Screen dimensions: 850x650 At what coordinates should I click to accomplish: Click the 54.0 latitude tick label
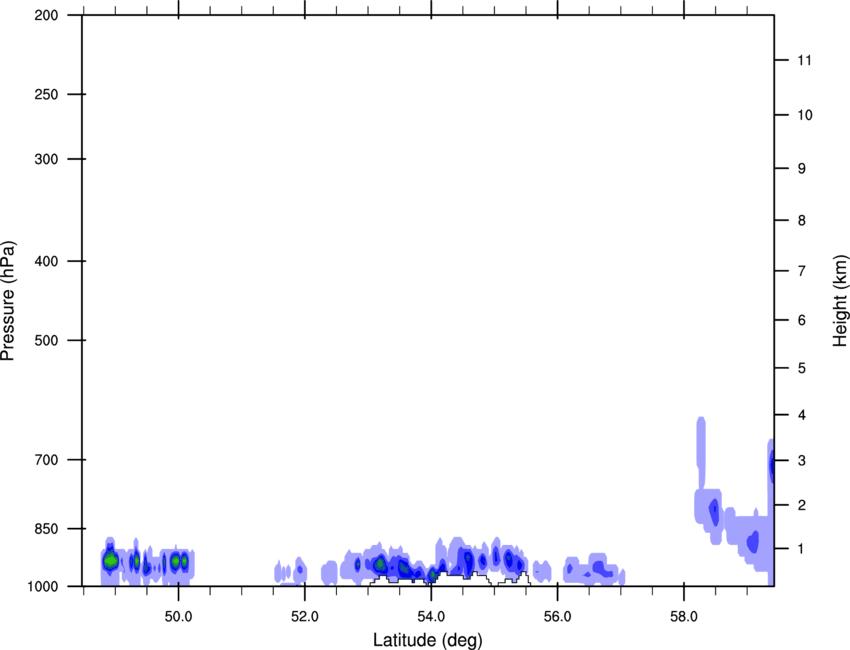(x=431, y=617)
